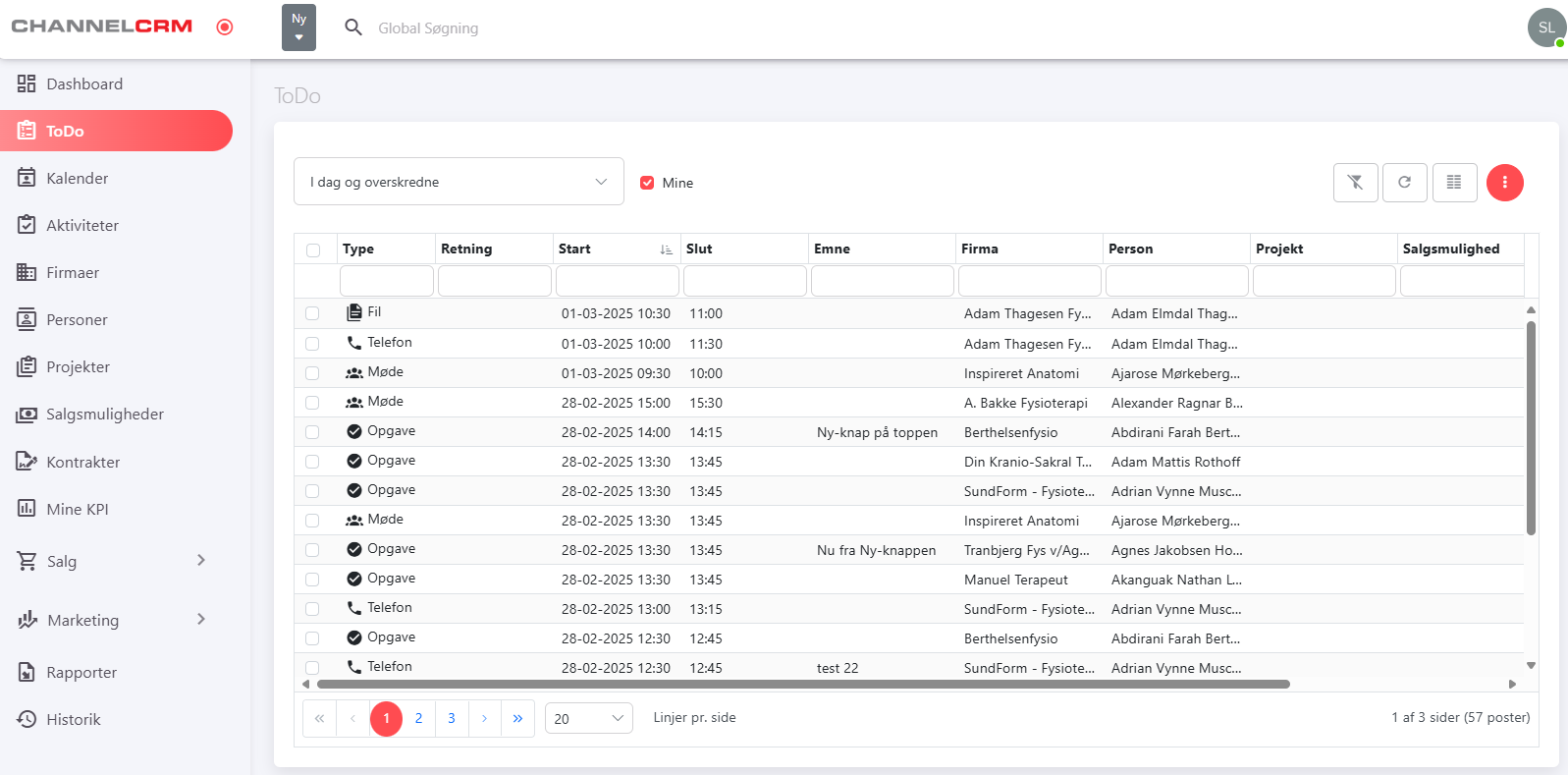Click the task checkmark icon for Ny-knap på toppen
Screen dimensions: 1568x775
tap(354, 431)
